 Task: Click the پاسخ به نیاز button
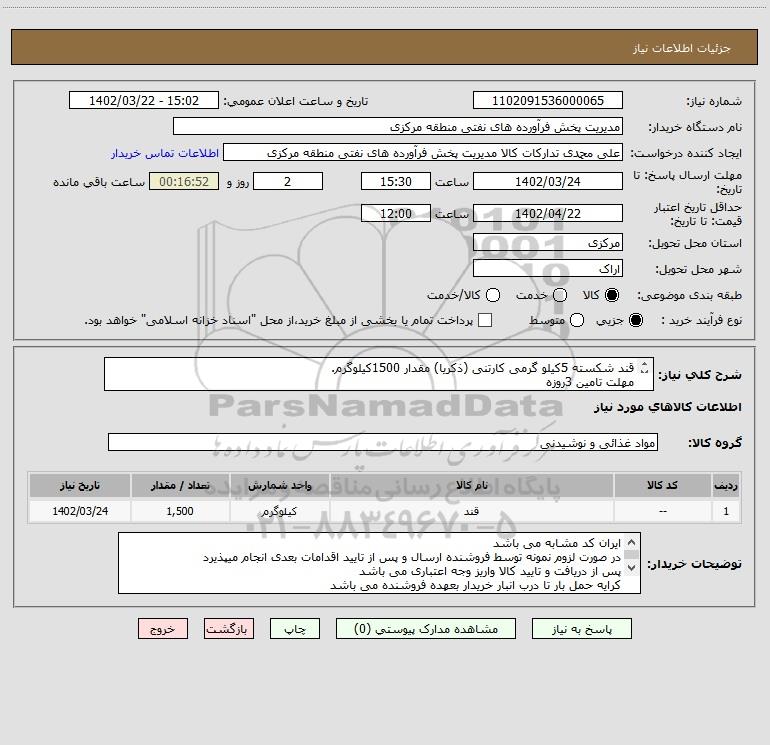point(581,629)
